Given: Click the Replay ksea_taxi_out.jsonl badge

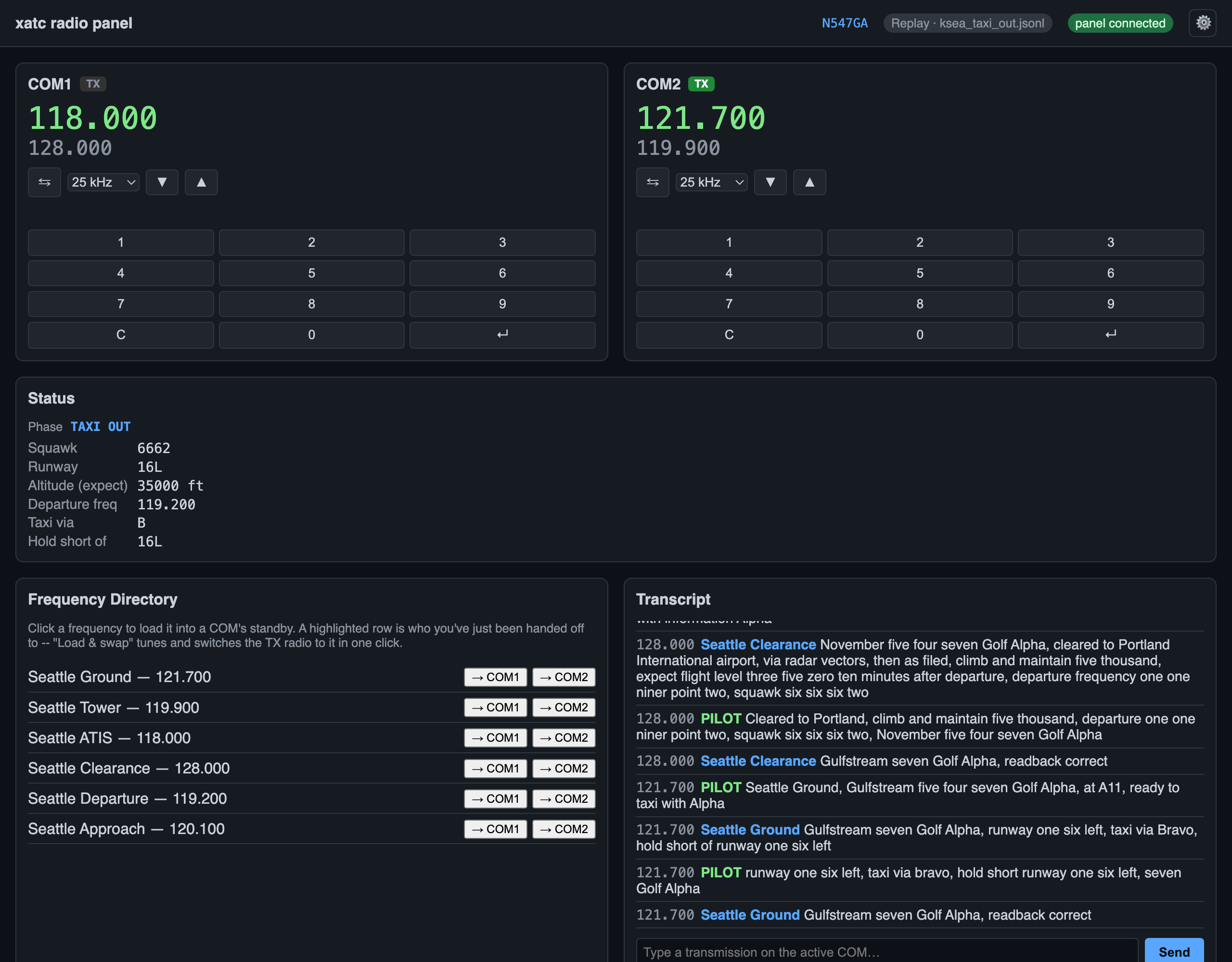Looking at the screenshot, I should click(967, 23).
